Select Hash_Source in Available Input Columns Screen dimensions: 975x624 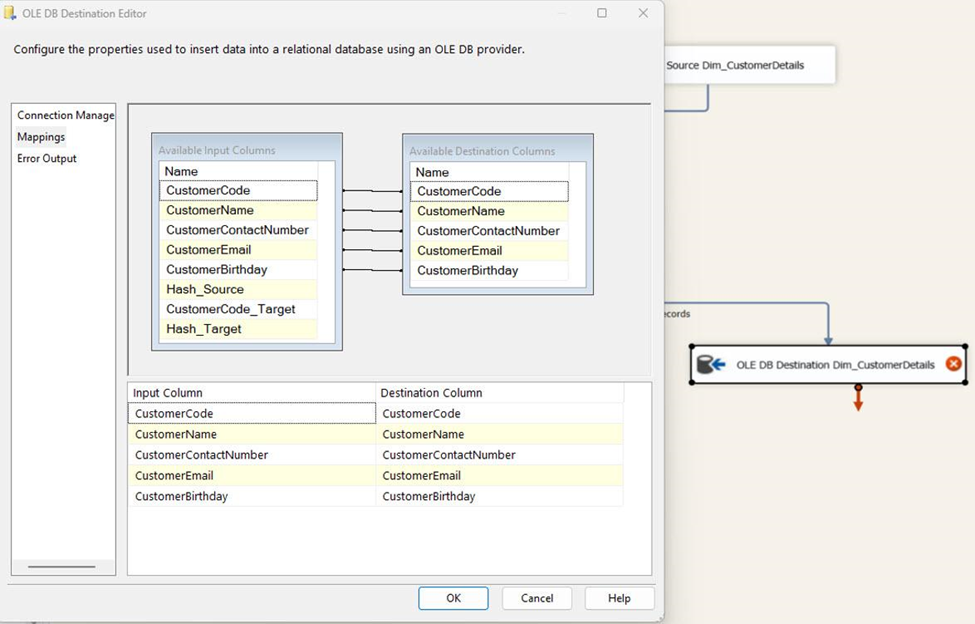(236, 289)
